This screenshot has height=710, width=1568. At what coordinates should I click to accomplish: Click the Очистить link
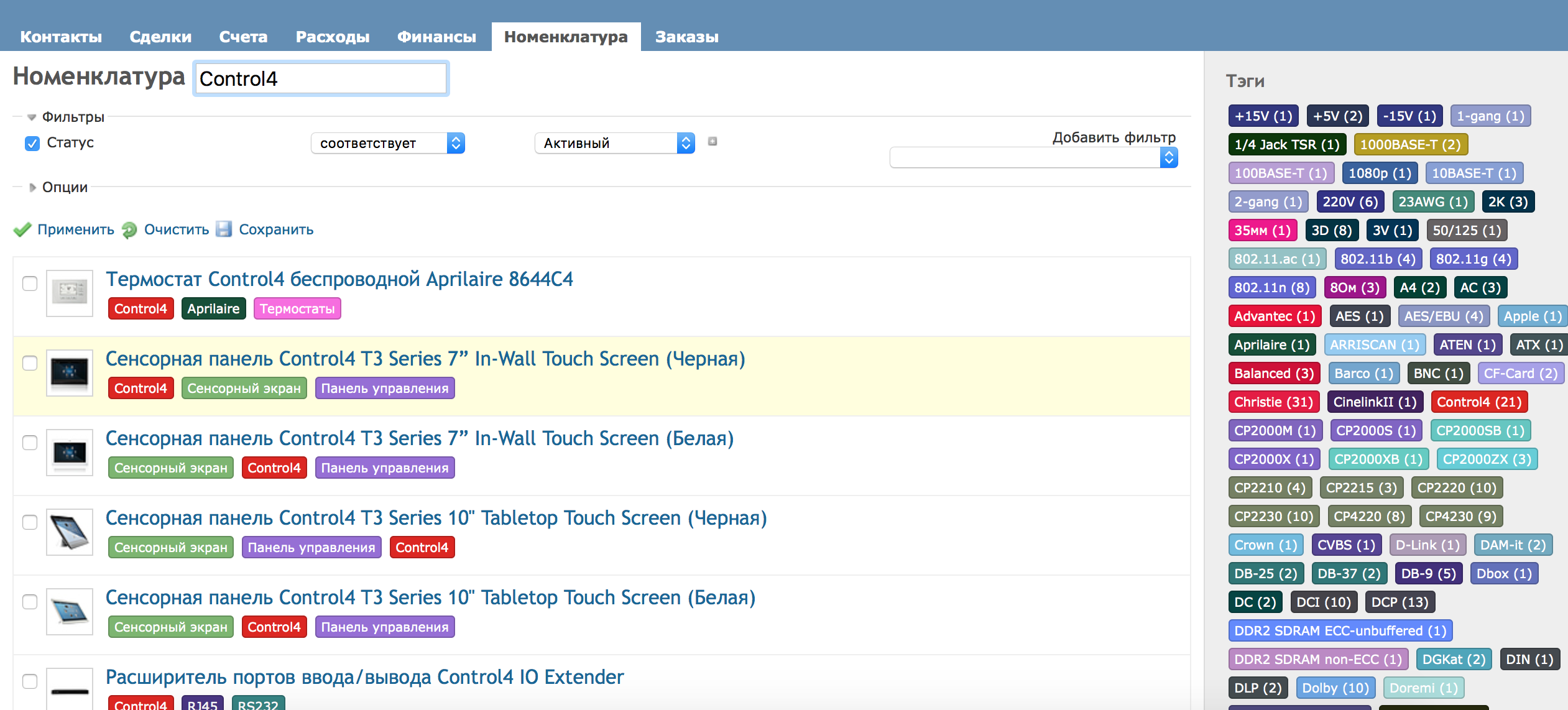coord(177,229)
